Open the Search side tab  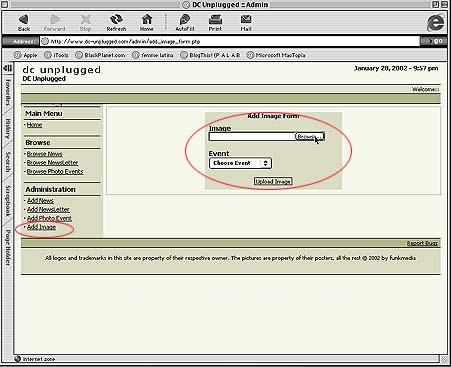click(x=8, y=162)
